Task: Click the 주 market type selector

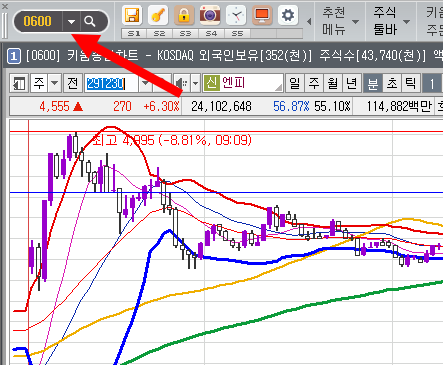Action: tap(39, 83)
